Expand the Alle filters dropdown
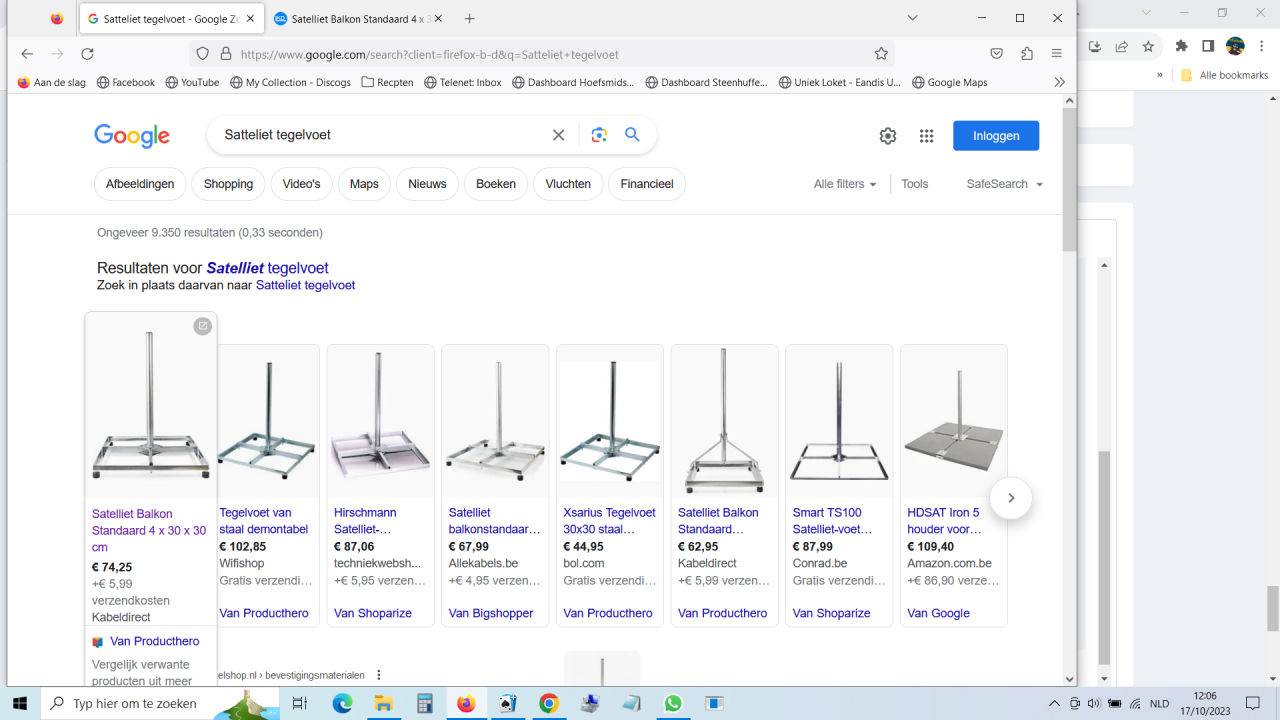The width and height of the screenshot is (1280, 720). 845,184
